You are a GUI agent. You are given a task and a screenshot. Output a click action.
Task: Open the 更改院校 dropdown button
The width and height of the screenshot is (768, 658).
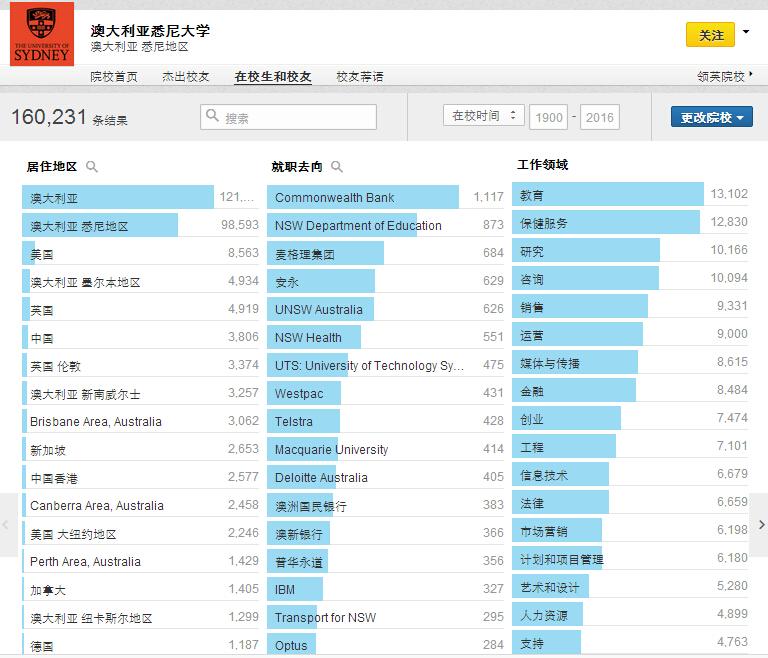point(712,117)
